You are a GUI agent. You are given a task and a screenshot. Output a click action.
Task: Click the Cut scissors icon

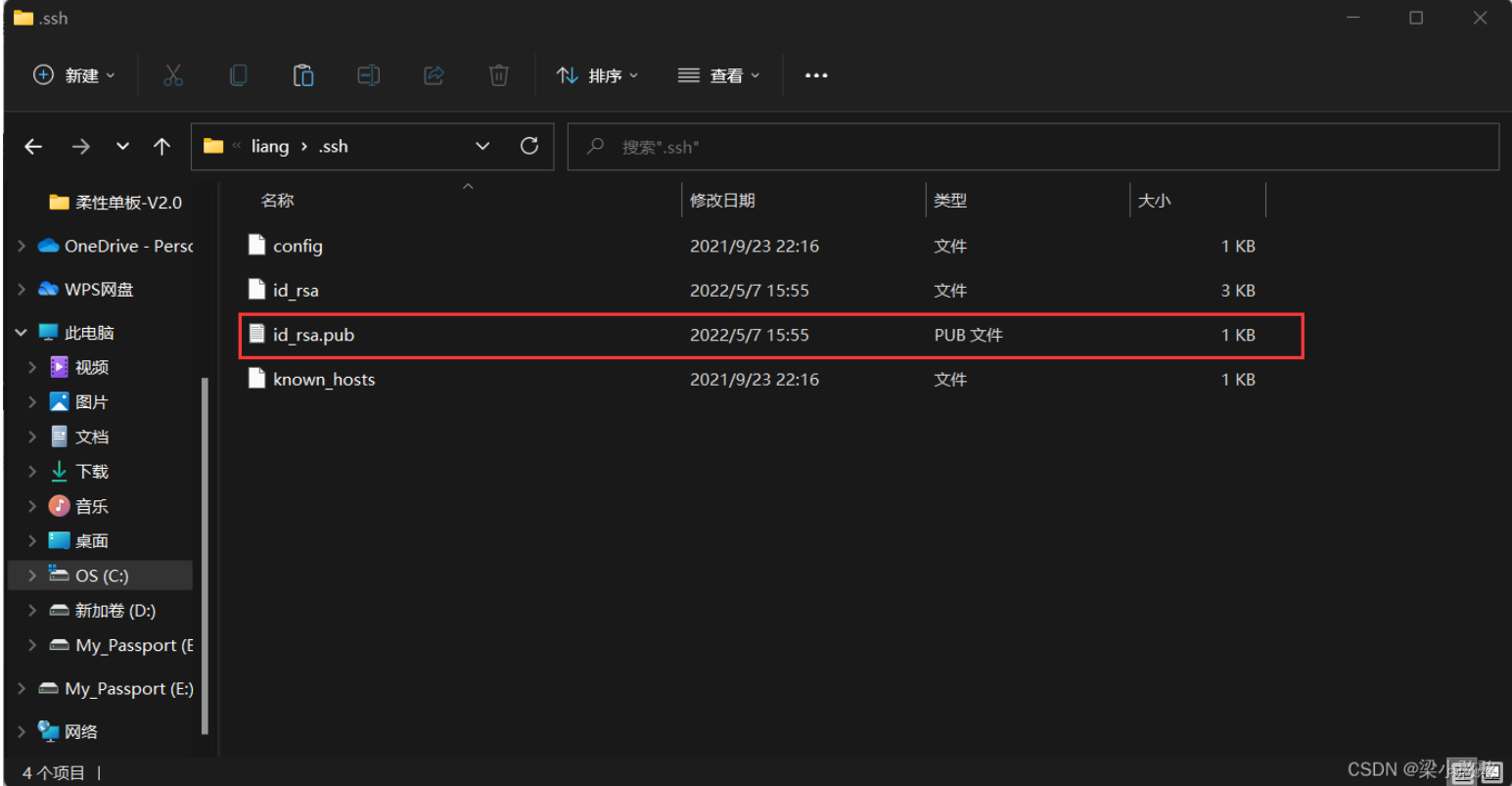(173, 75)
